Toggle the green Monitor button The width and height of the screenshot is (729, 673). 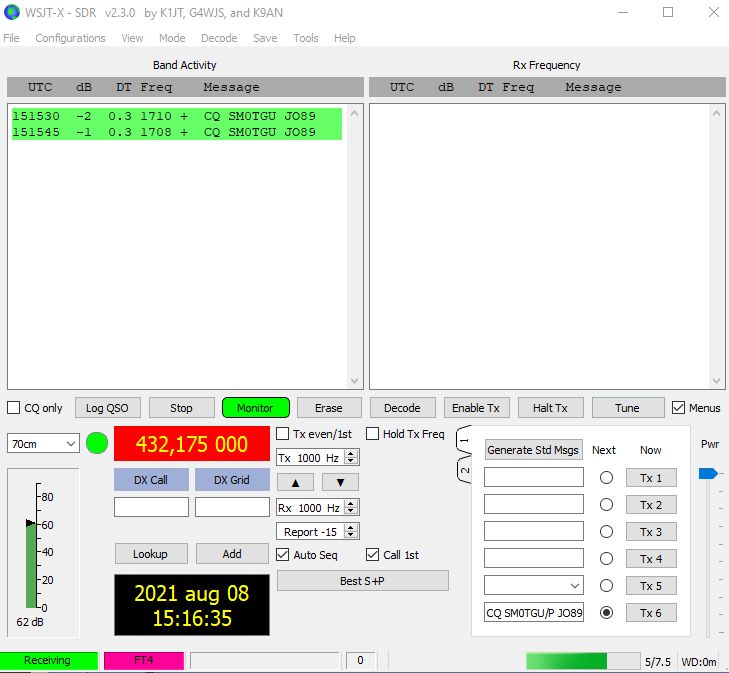255,408
